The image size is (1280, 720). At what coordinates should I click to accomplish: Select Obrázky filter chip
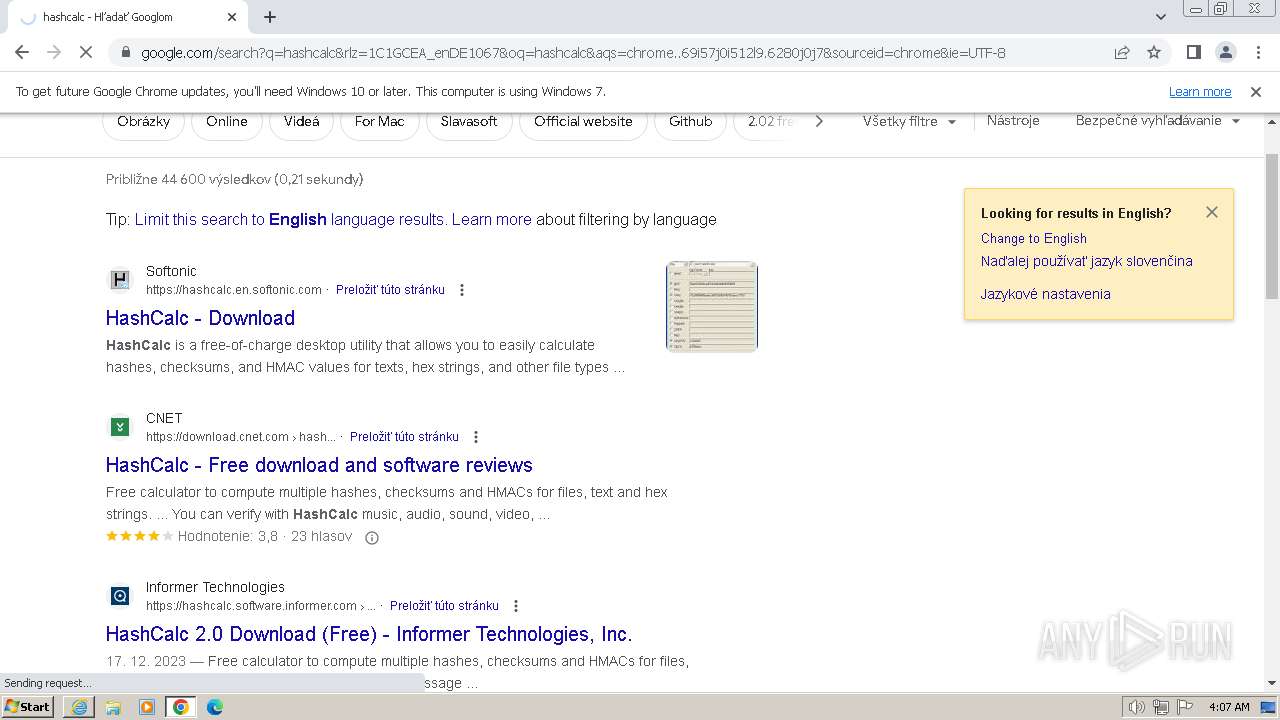click(143, 122)
